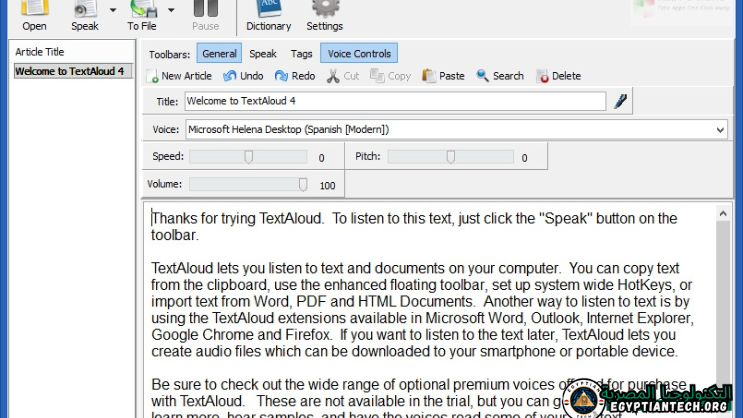This screenshot has width=743, height=418.
Task: Click the Volume slider handle
Action: click(303, 184)
